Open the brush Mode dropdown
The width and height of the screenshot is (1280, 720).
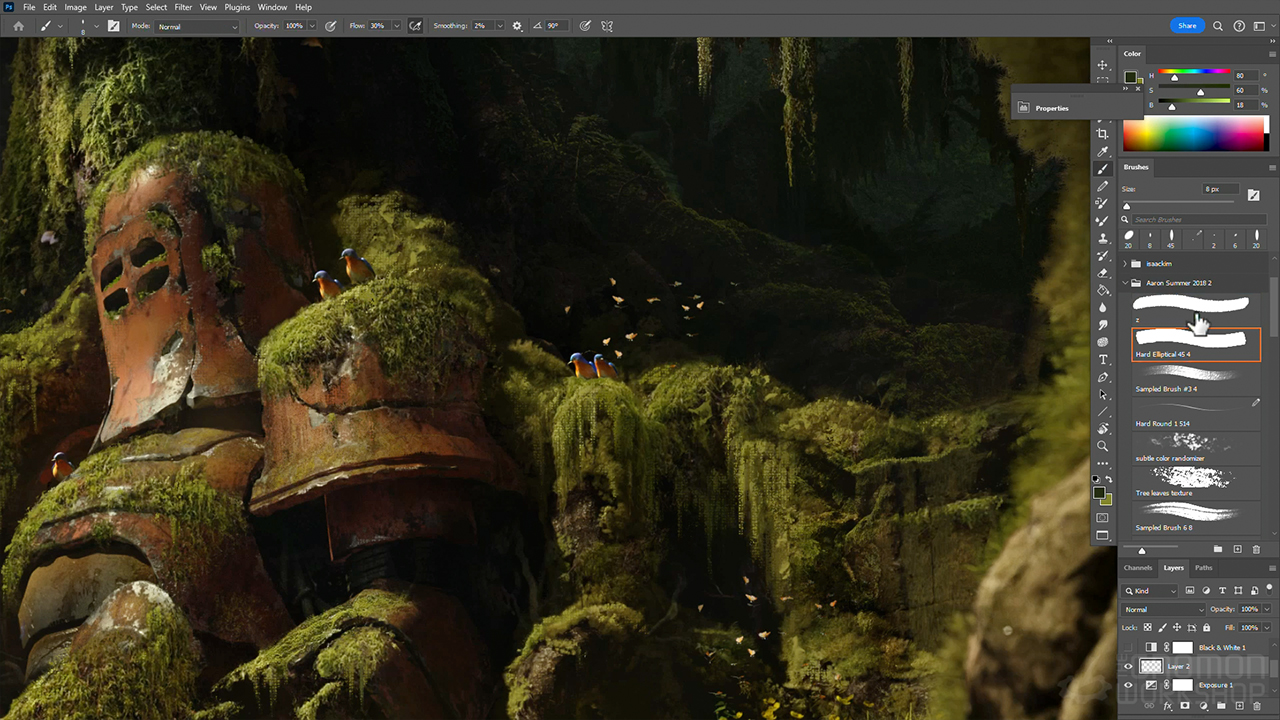(197, 26)
